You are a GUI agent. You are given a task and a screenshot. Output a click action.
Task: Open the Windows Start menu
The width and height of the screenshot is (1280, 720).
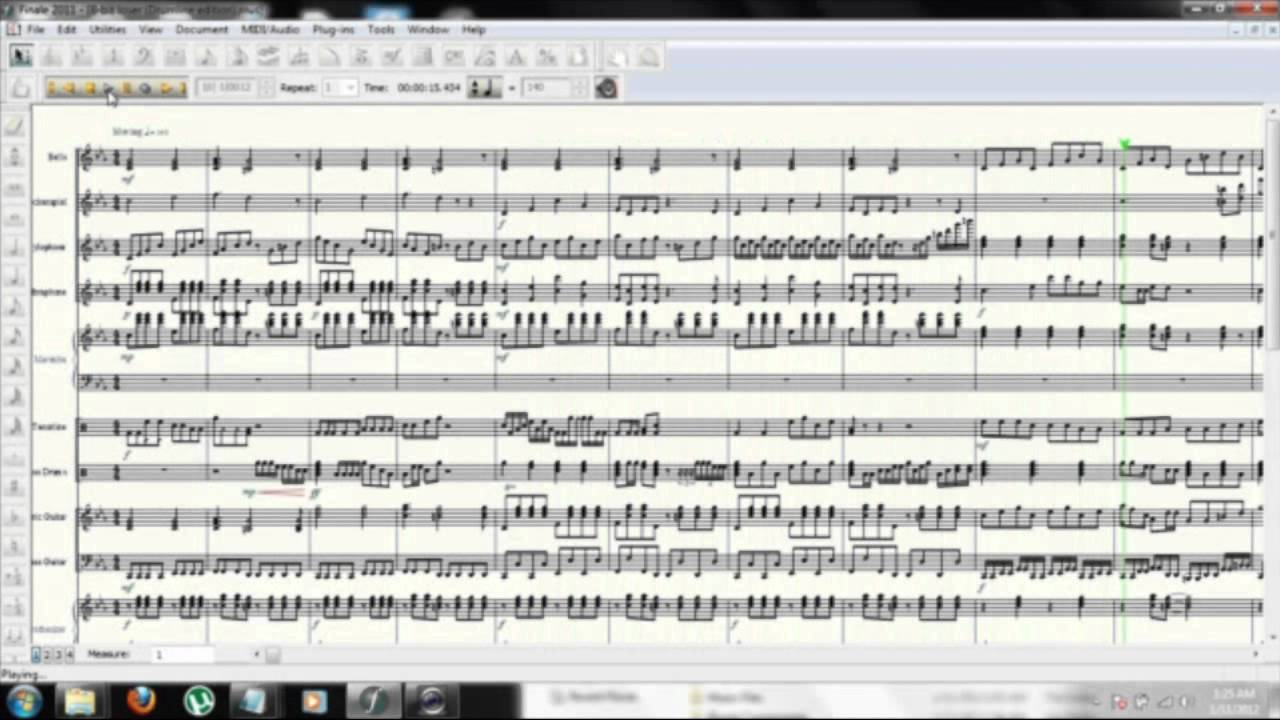tap(23, 701)
